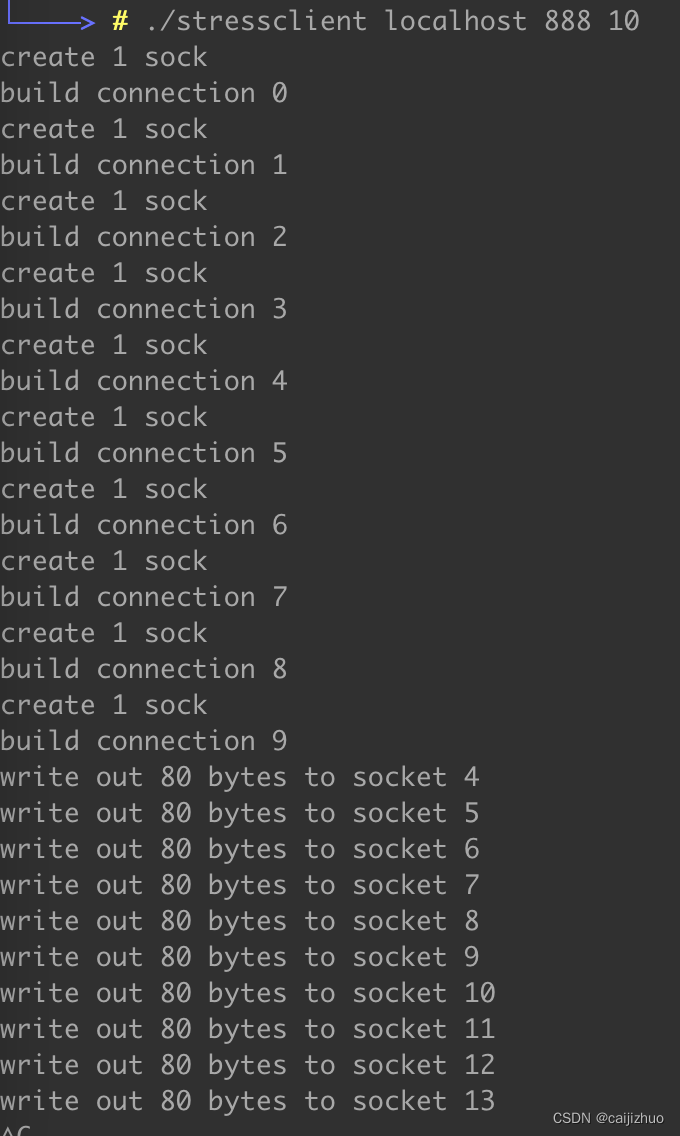The height and width of the screenshot is (1136, 680).
Task: Click the line writing to socket 10
Action: click(x=247, y=993)
